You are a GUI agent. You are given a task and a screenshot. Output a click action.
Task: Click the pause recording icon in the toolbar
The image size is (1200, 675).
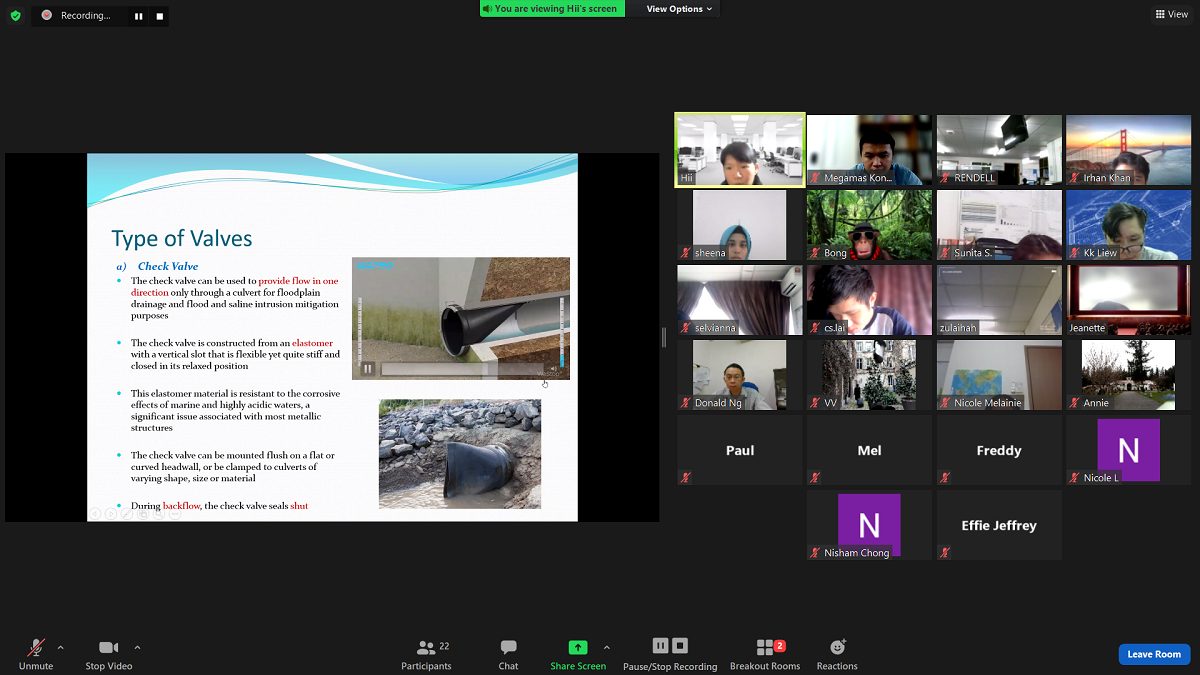tap(660, 646)
